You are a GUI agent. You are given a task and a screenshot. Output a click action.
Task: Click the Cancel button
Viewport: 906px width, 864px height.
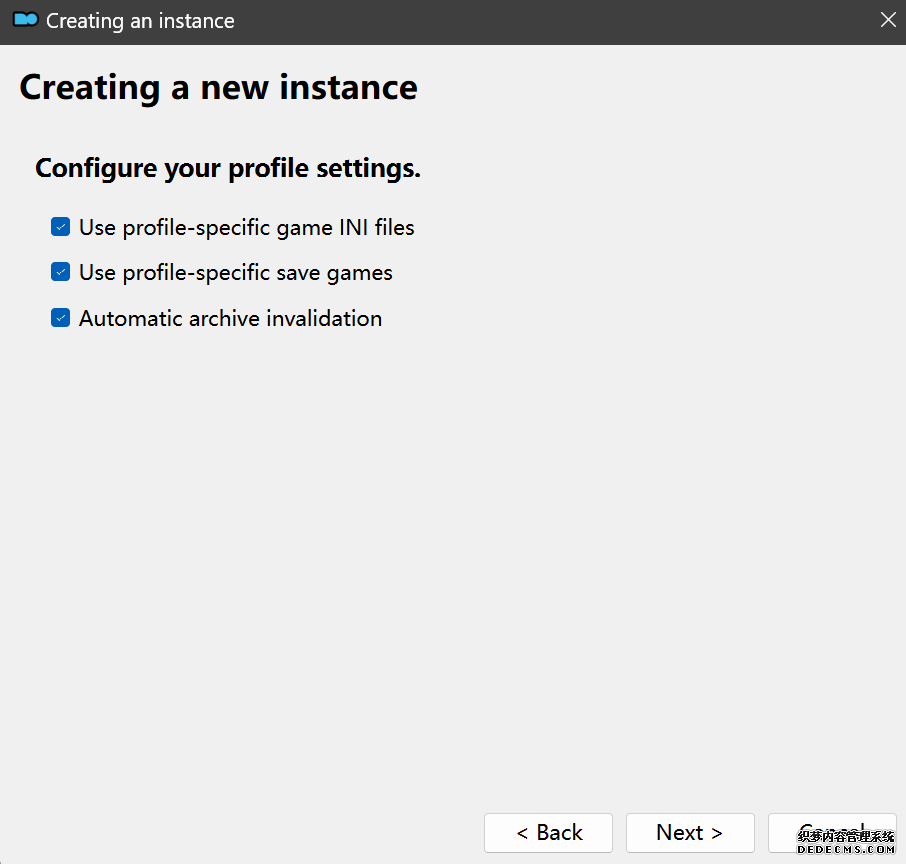pyautogui.click(x=831, y=832)
